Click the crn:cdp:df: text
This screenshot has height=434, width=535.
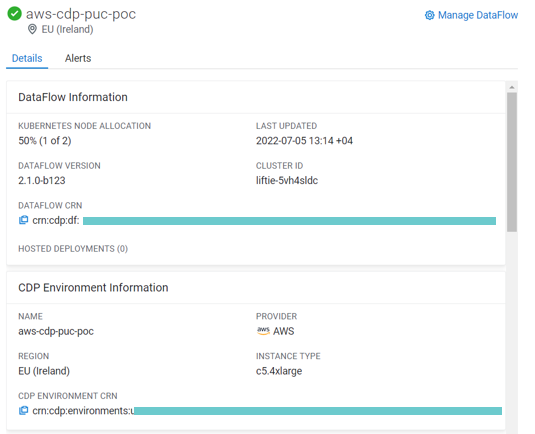[x=56, y=220]
